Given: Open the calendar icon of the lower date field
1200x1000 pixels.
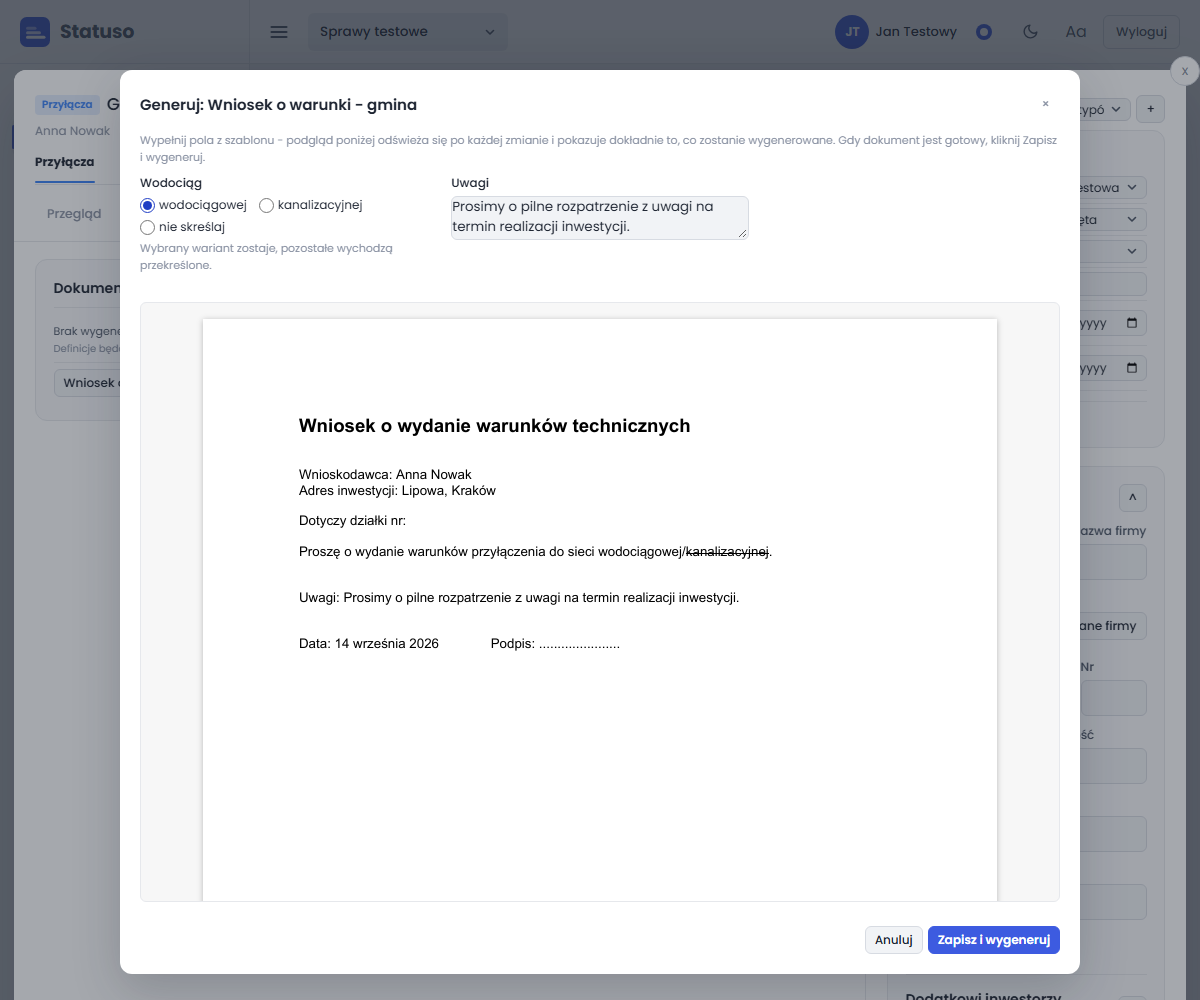Looking at the screenshot, I should click(1132, 368).
